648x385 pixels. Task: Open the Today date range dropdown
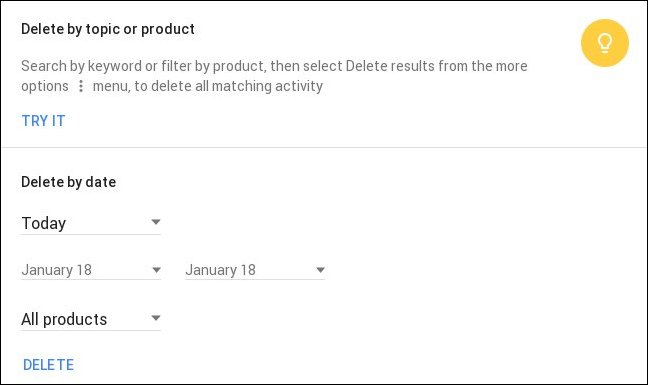(91, 223)
